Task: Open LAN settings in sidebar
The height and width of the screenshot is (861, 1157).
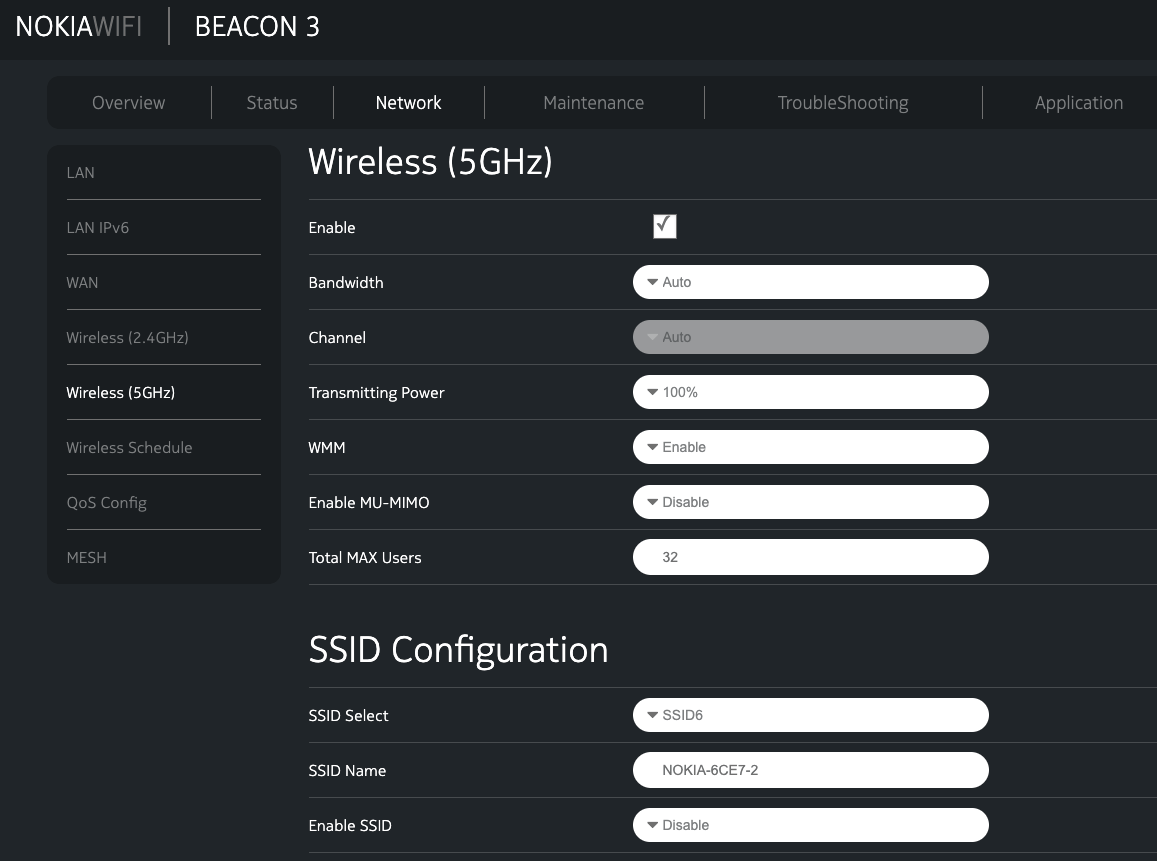Action: [x=81, y=173]
